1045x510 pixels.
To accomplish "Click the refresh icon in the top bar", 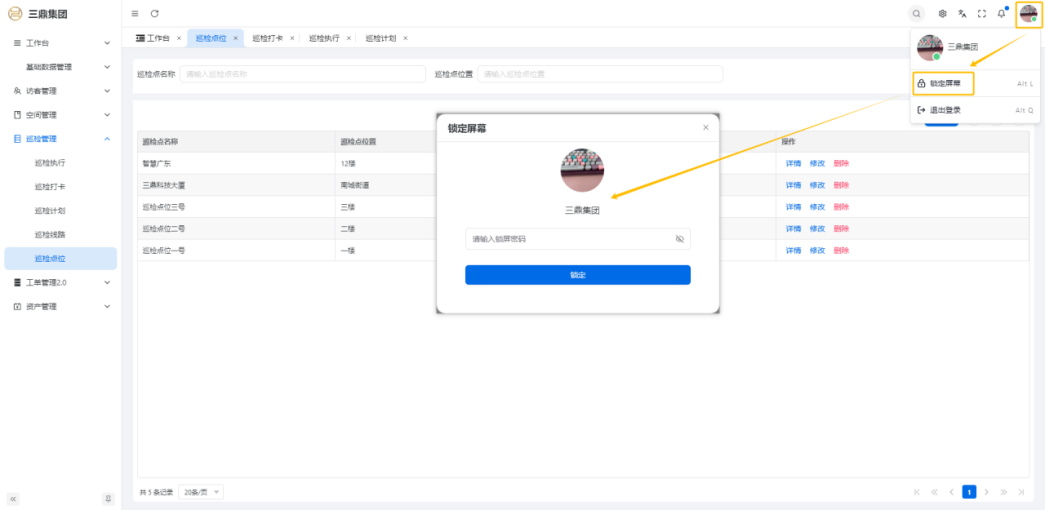I will point(155,13).
